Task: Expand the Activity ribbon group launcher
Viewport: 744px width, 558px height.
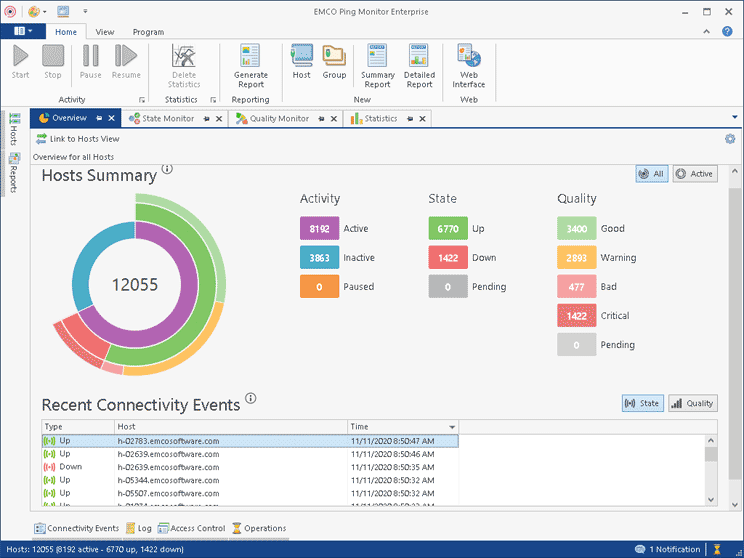Action: pos(142,100)
